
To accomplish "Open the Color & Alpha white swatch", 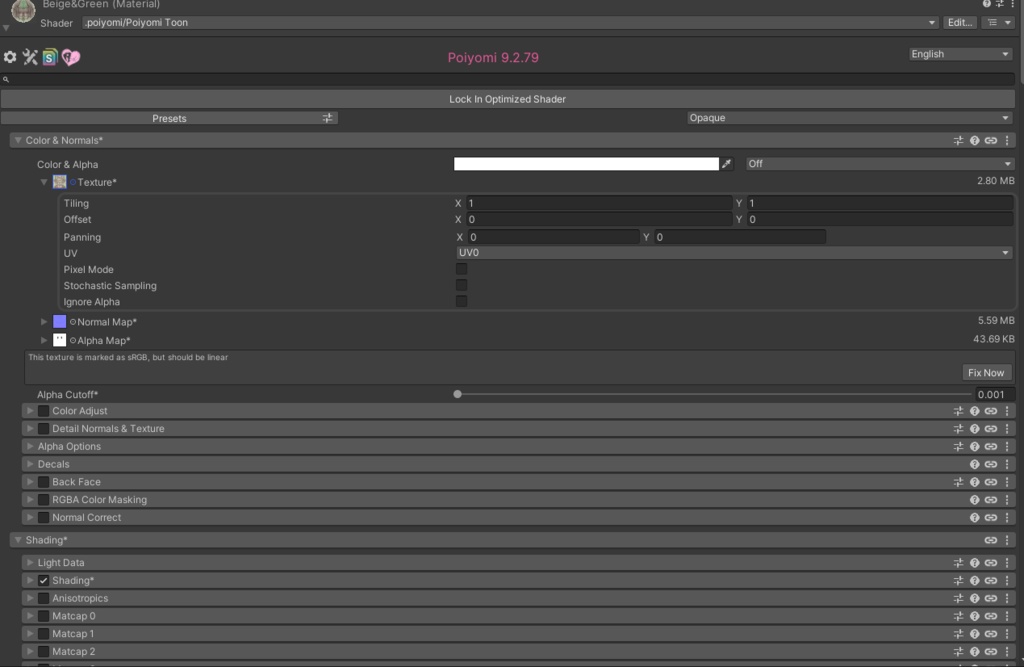I will tap(586, 164).
